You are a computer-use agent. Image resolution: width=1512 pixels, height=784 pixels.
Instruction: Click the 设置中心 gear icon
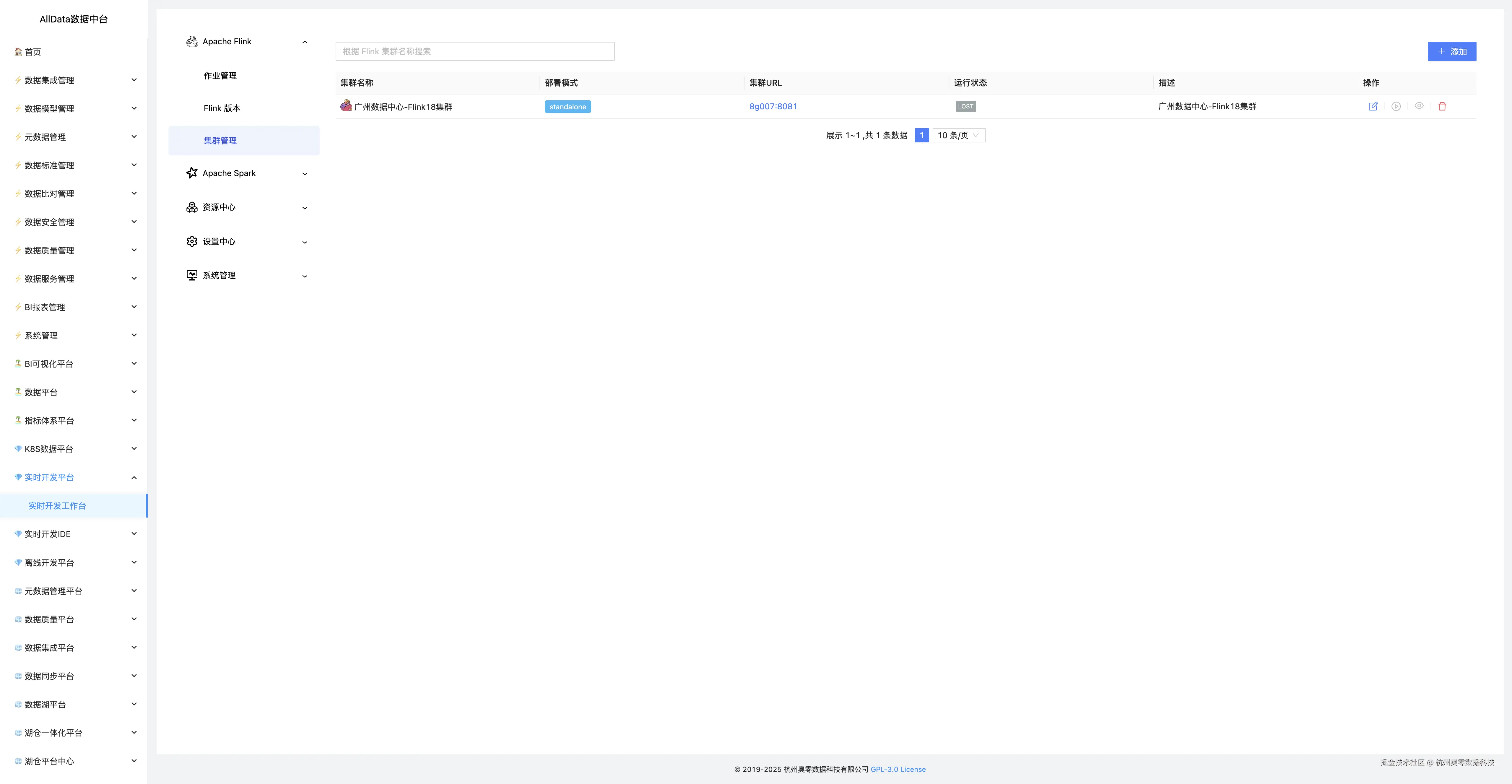(191, 241)
